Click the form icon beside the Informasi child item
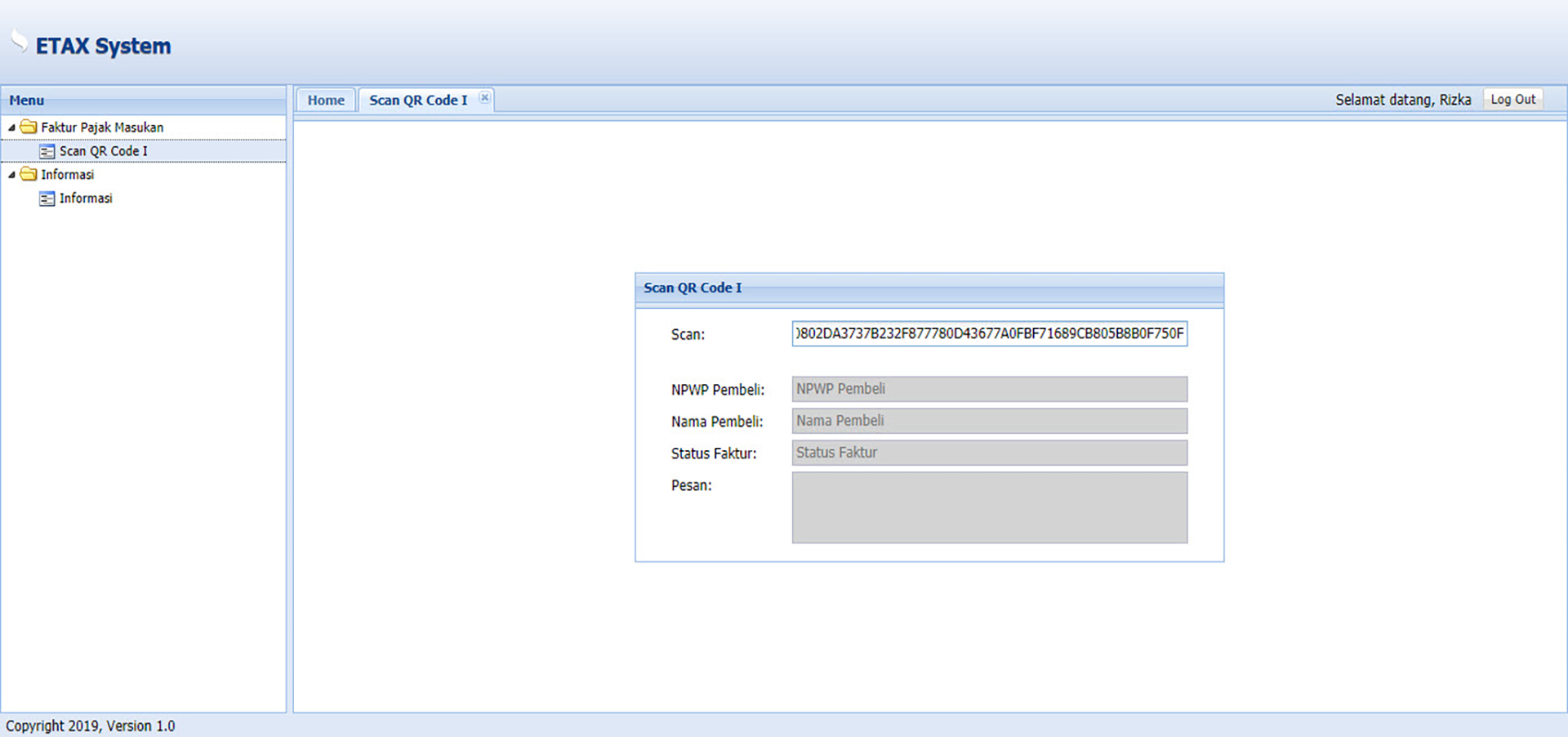Image resolution: width=1568 pixels, height=737 pixels. (47, 199)
